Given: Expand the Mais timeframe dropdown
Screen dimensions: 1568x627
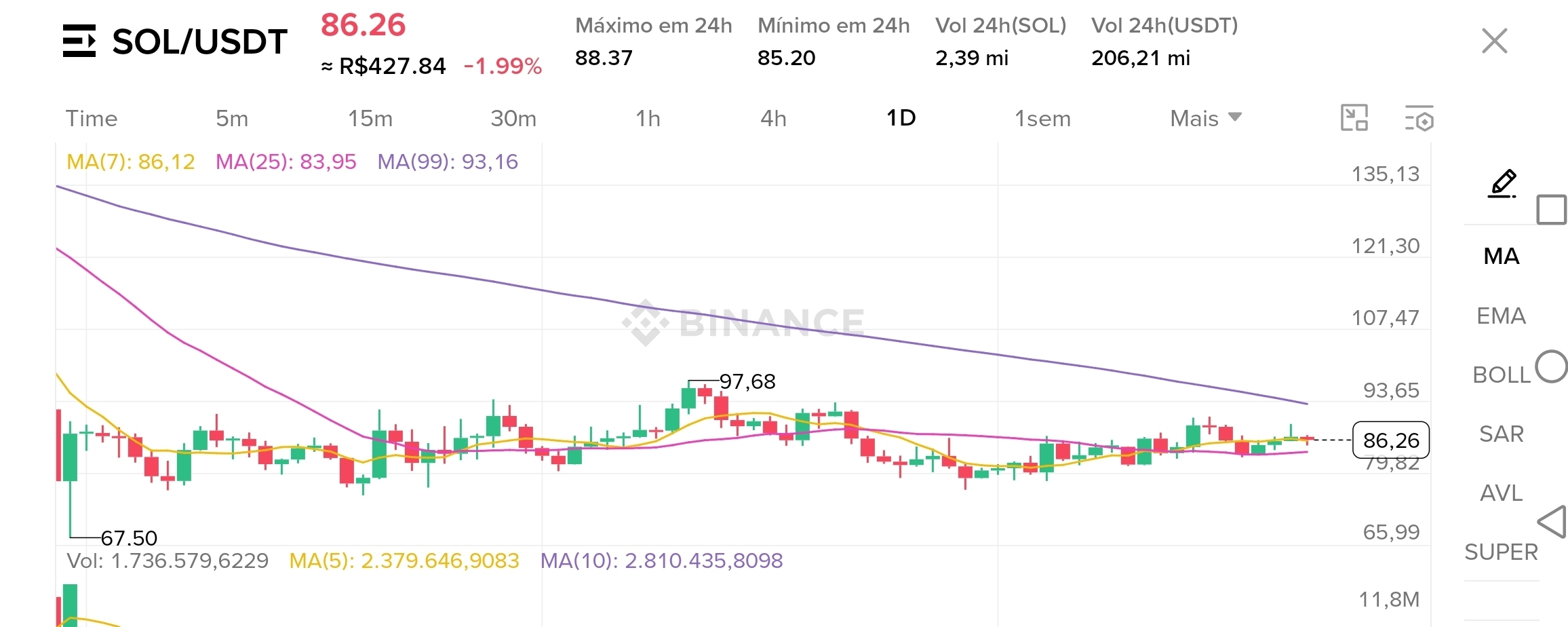Looking at the screenshot, I should (1206, 118).
